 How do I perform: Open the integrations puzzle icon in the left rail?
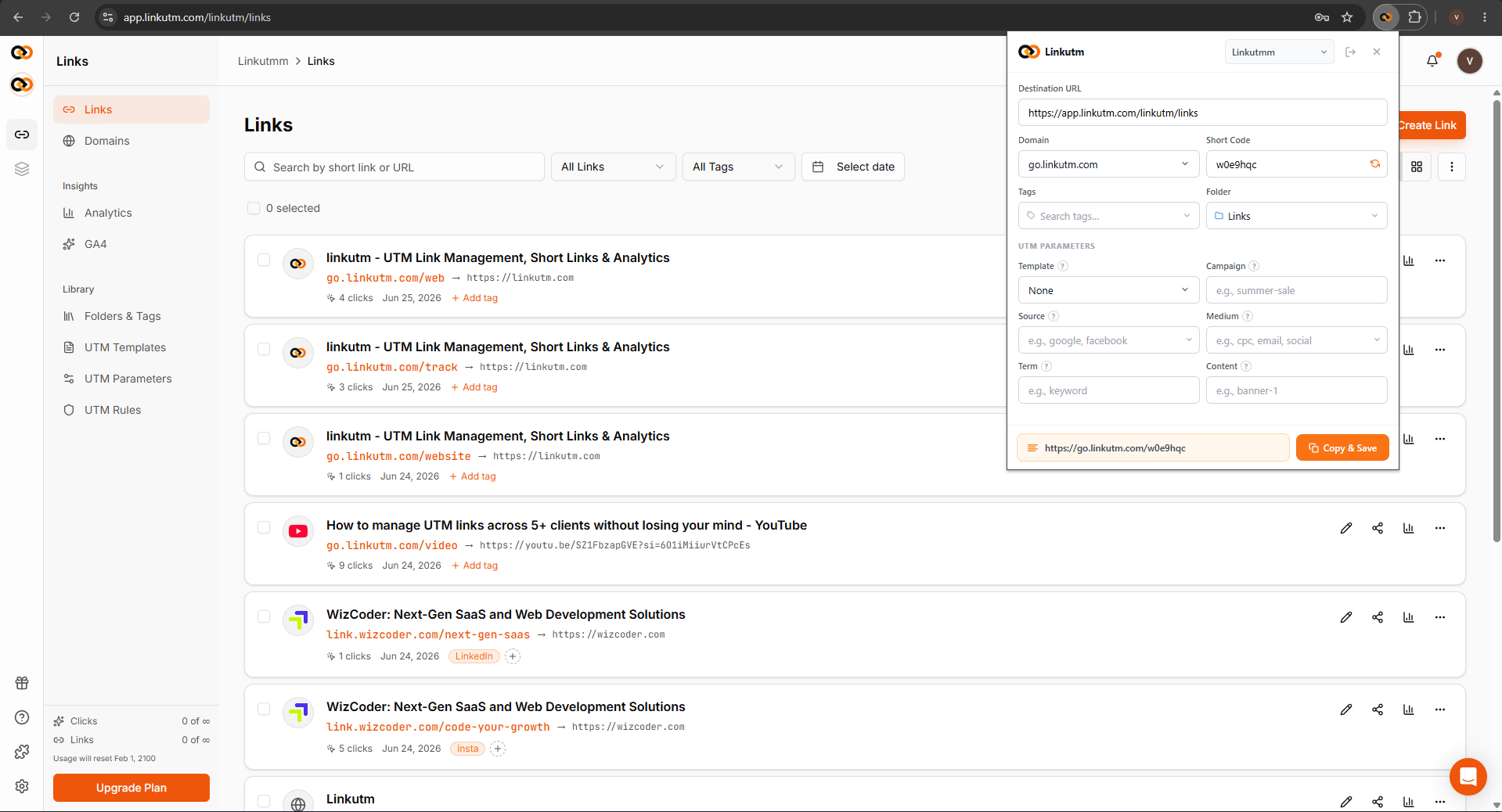pos(22,752)
